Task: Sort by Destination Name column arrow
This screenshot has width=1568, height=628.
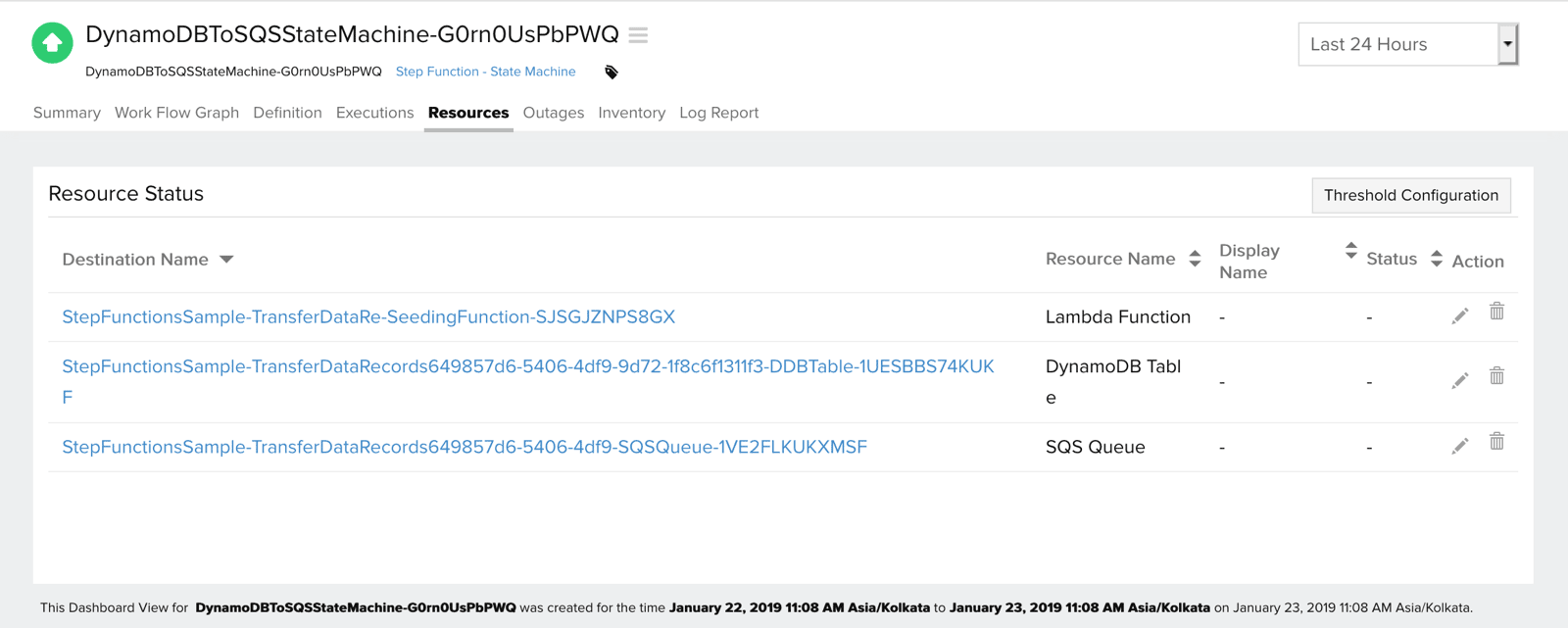Action: point(226,260)
